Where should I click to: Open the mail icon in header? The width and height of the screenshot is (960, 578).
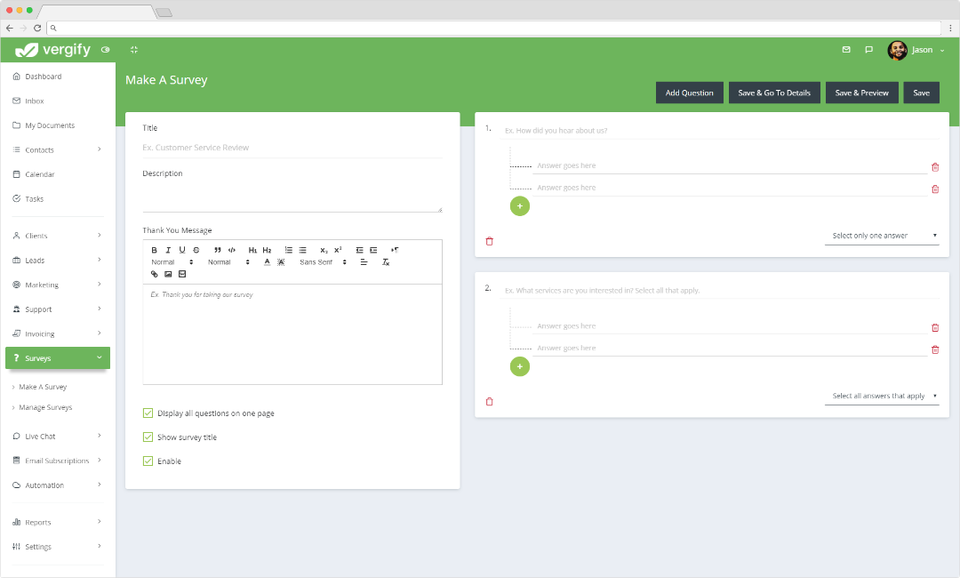846,50
